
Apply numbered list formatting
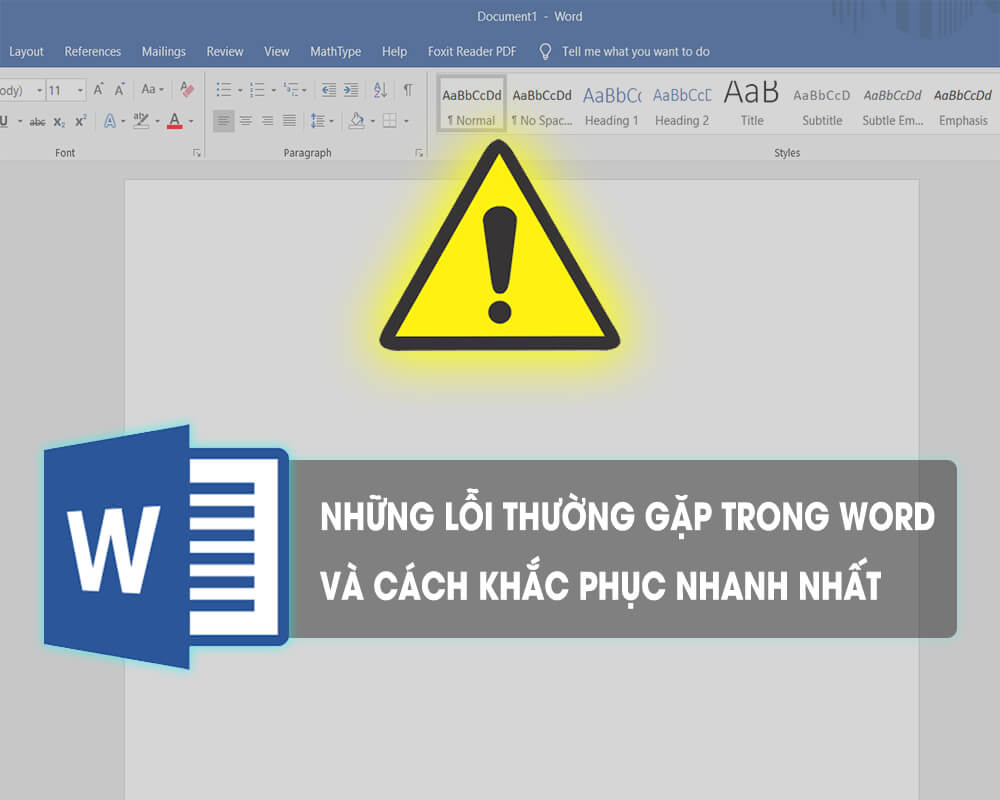[x=257, y=89]
